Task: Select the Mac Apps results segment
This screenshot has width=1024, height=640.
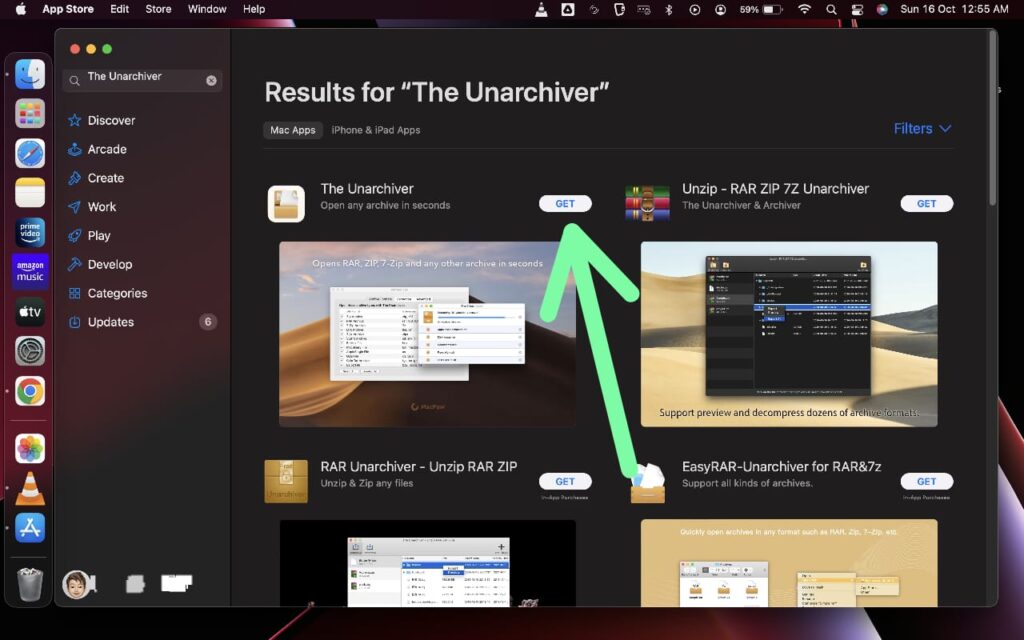Action: [292, 130]
